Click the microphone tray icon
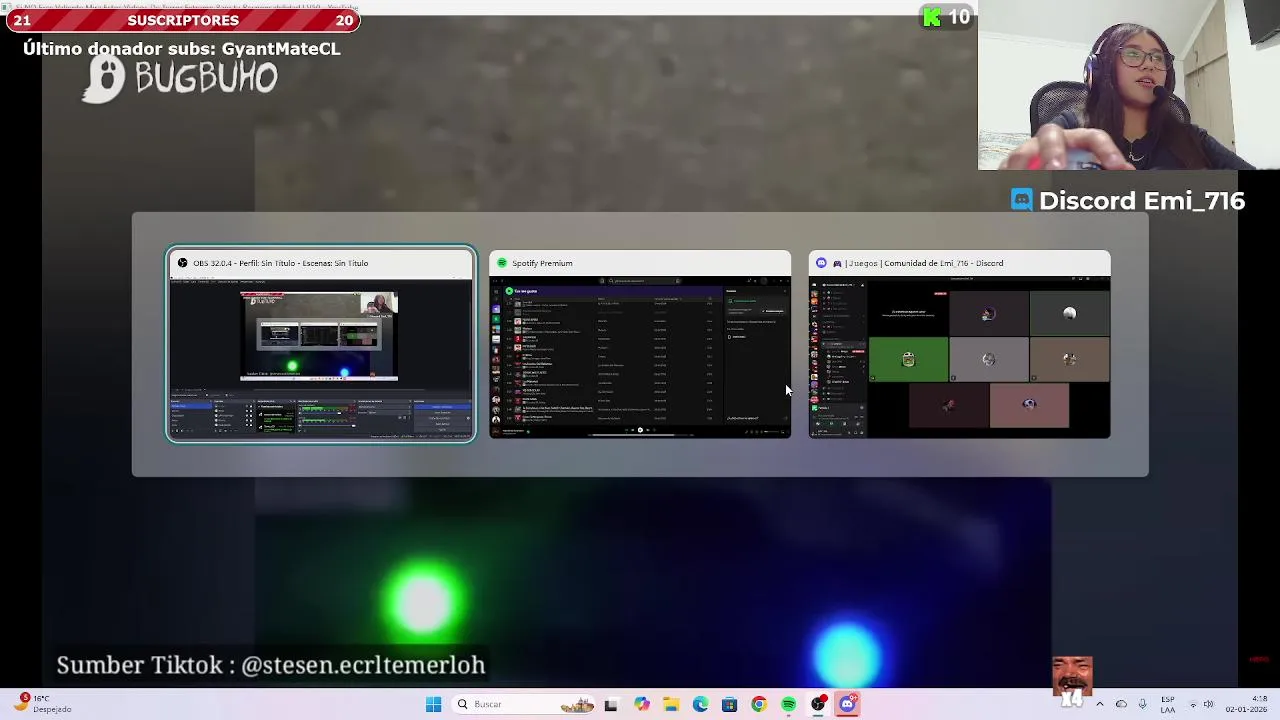 1142,704
